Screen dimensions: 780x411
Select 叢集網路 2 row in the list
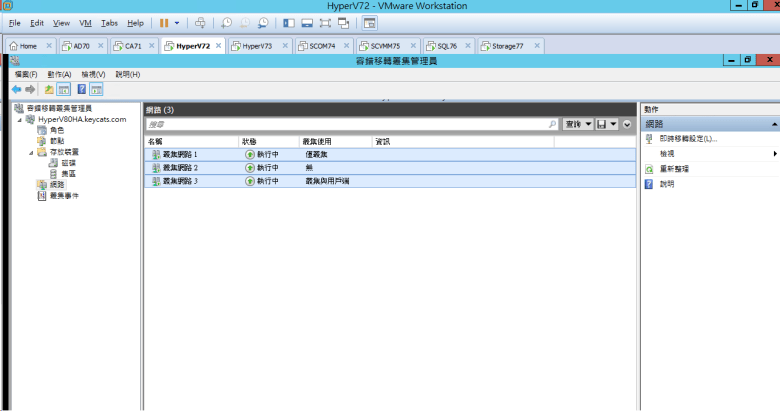coord(180,168)
